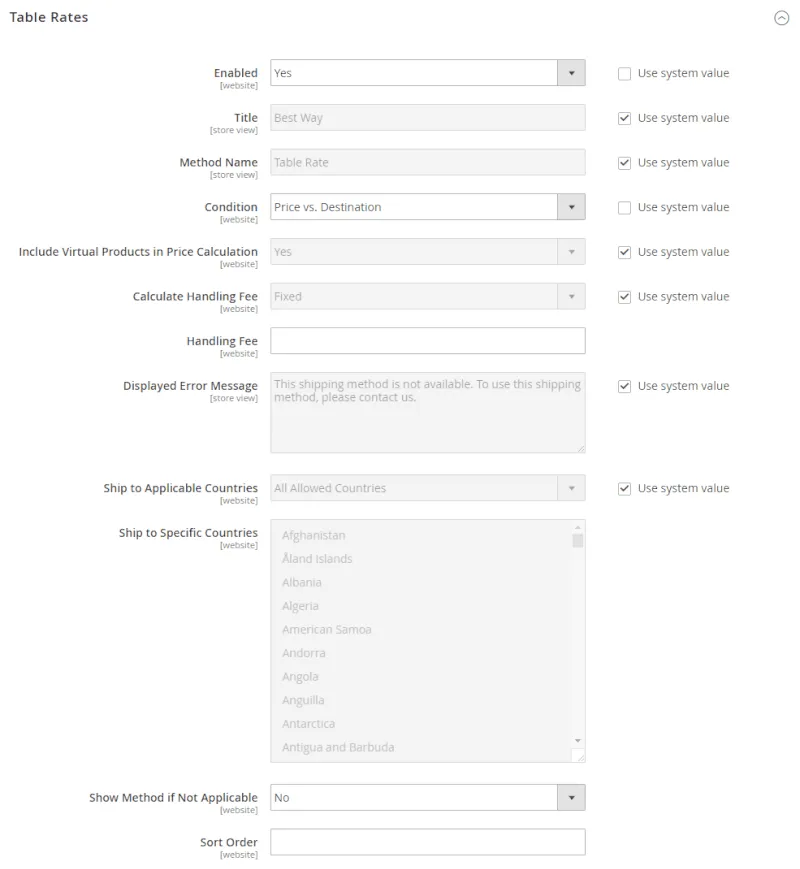
Task: Open the Condition dropdown
Action: [571, 207]
